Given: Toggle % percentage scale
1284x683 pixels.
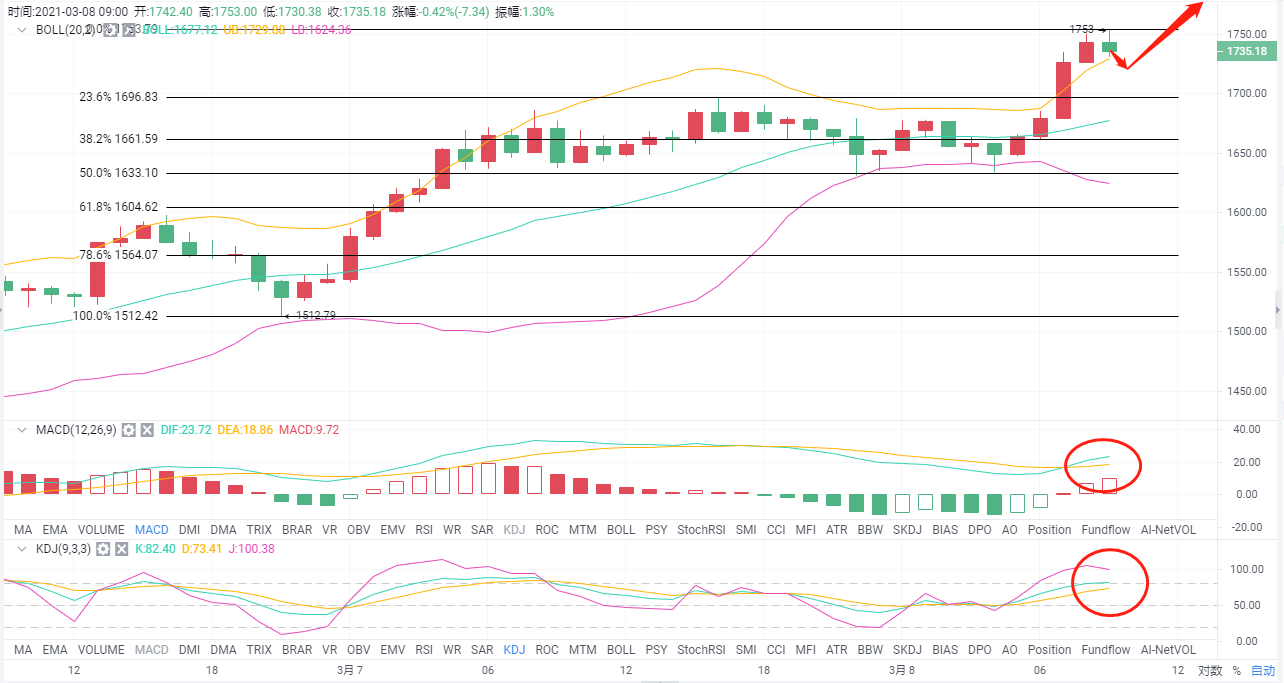Looking at the screenshot, I should [1237, 670].
